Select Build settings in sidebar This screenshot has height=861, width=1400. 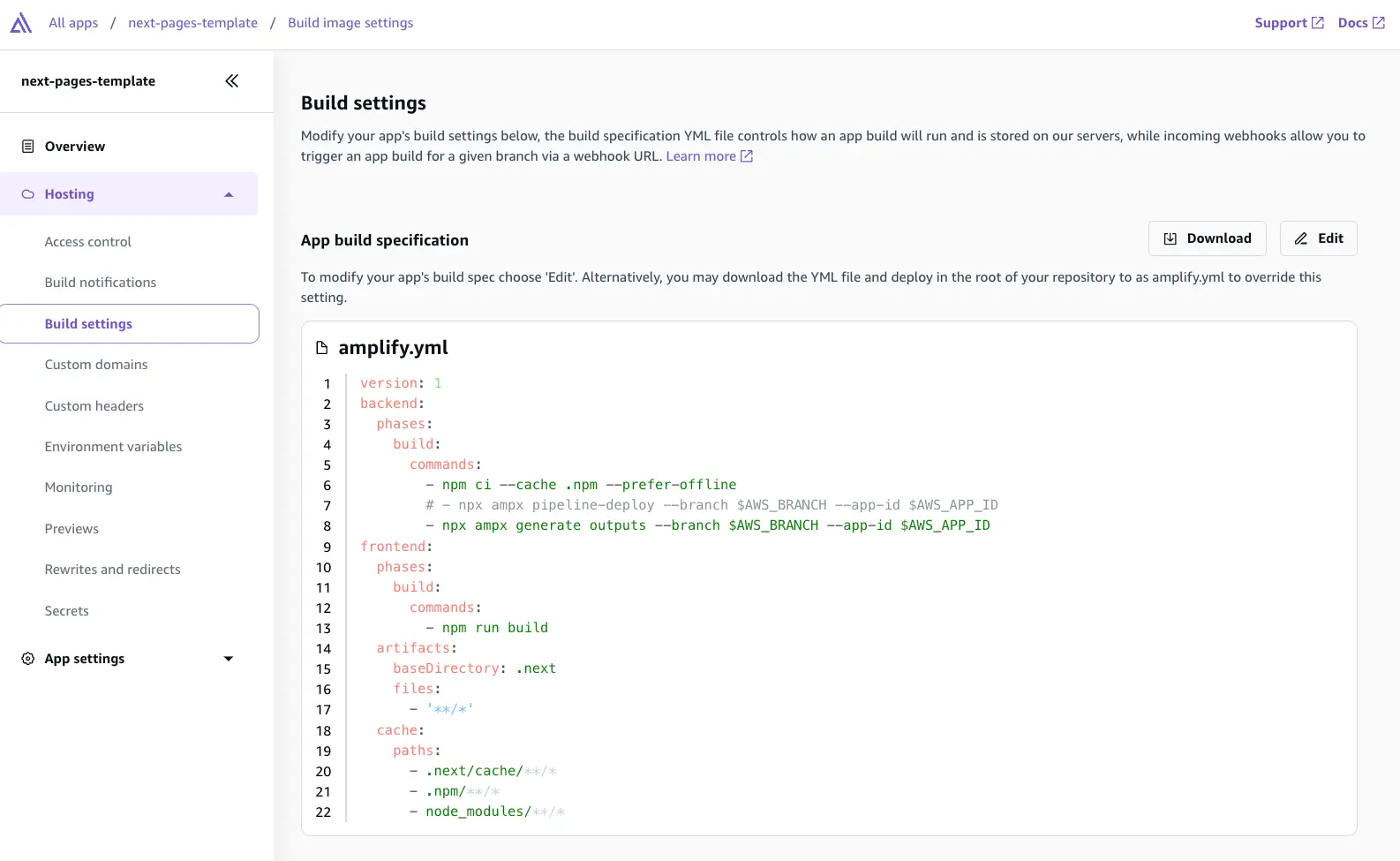coord(129,324)
